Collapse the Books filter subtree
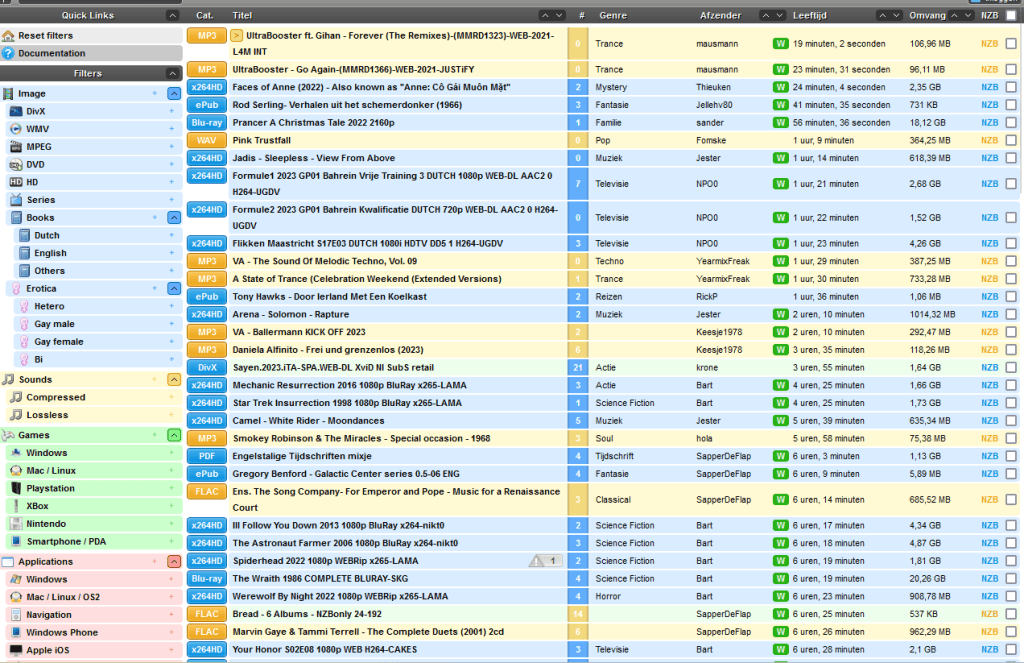1024x663 pixels. (x=174, y=217)
